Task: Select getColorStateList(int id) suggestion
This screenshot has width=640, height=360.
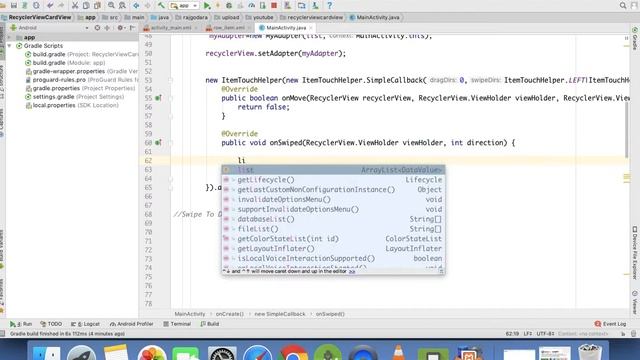Action: tap(333, 239)
